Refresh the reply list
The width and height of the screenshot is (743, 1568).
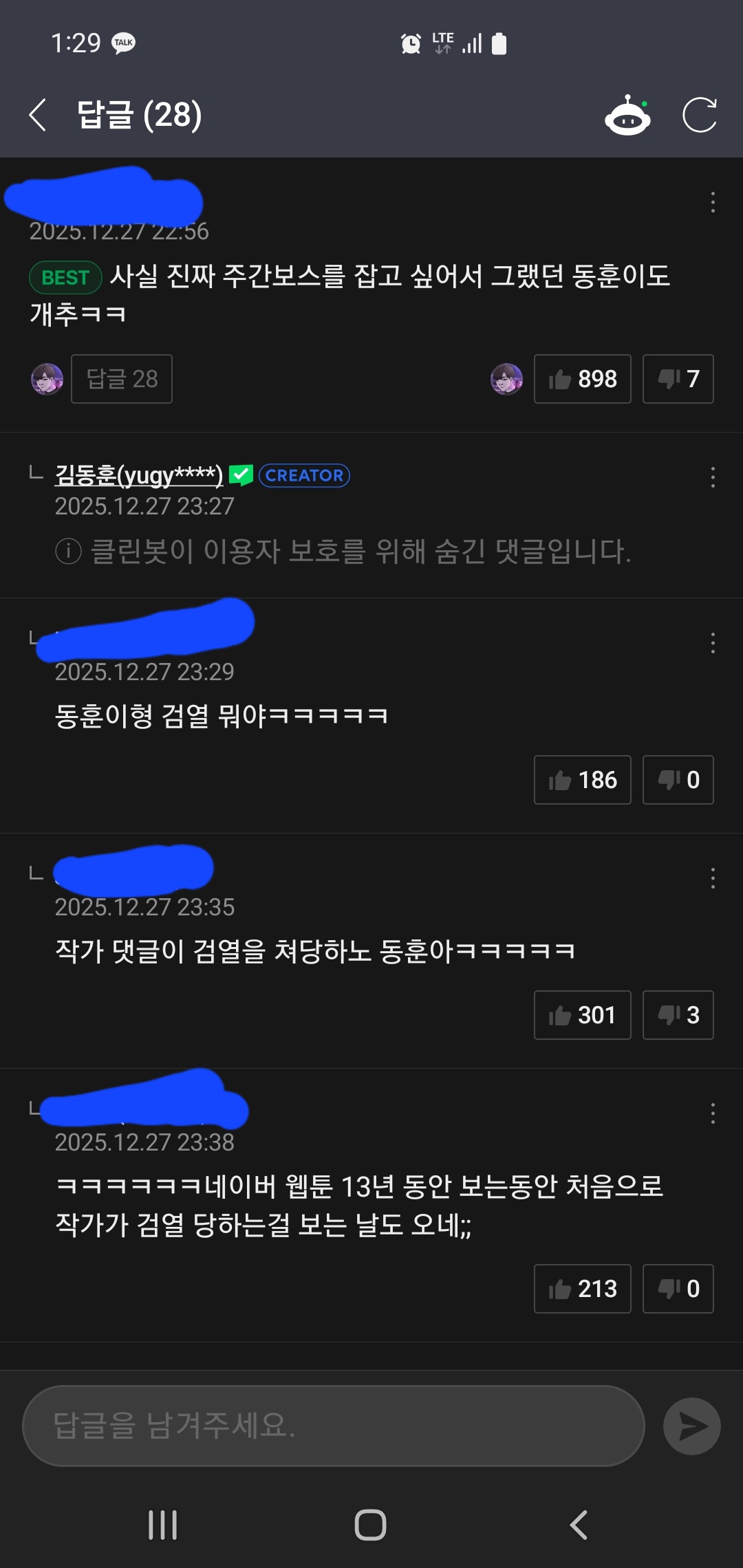click(x=700, y=115)
